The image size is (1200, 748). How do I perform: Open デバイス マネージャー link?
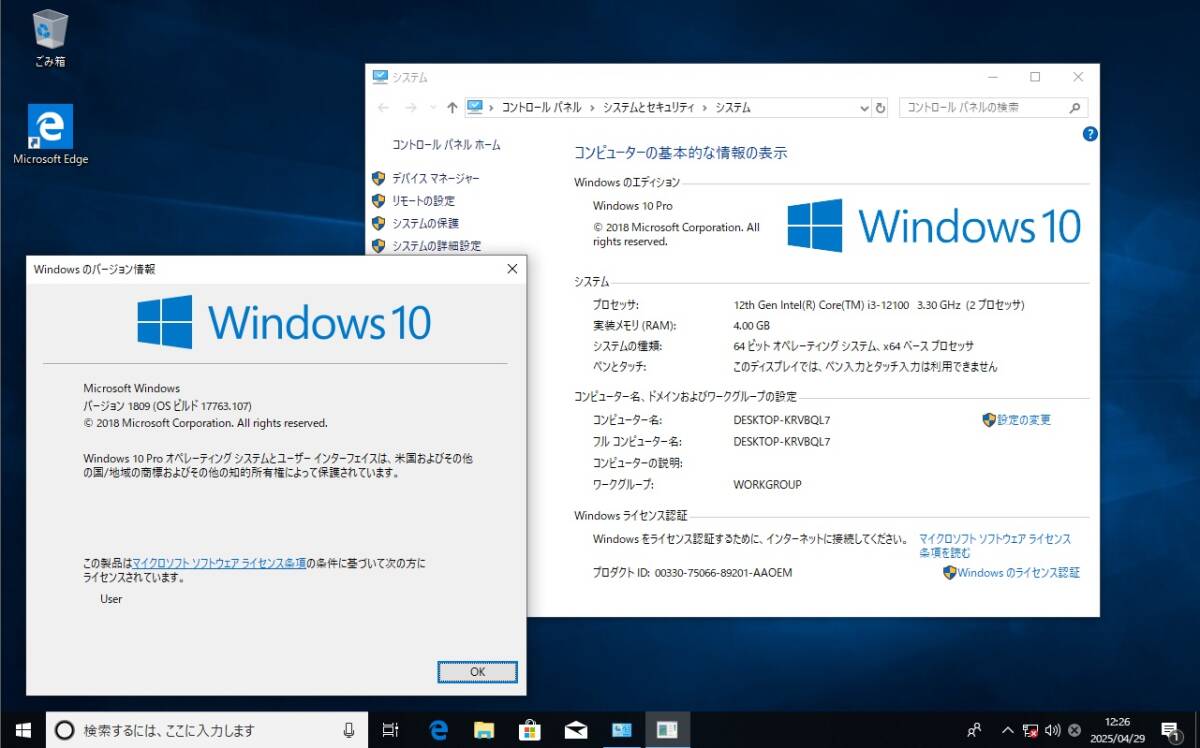(435, 178)
